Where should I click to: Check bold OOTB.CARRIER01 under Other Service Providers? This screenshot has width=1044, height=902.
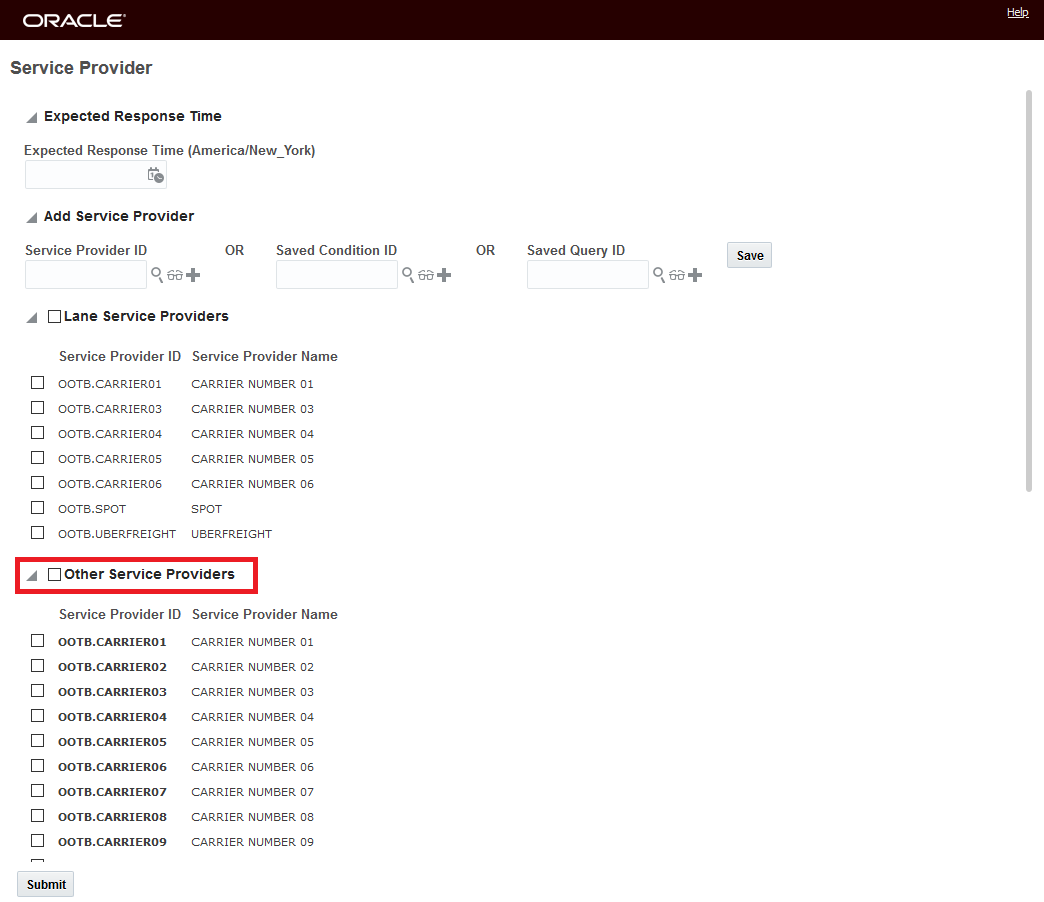coord(37,640)
